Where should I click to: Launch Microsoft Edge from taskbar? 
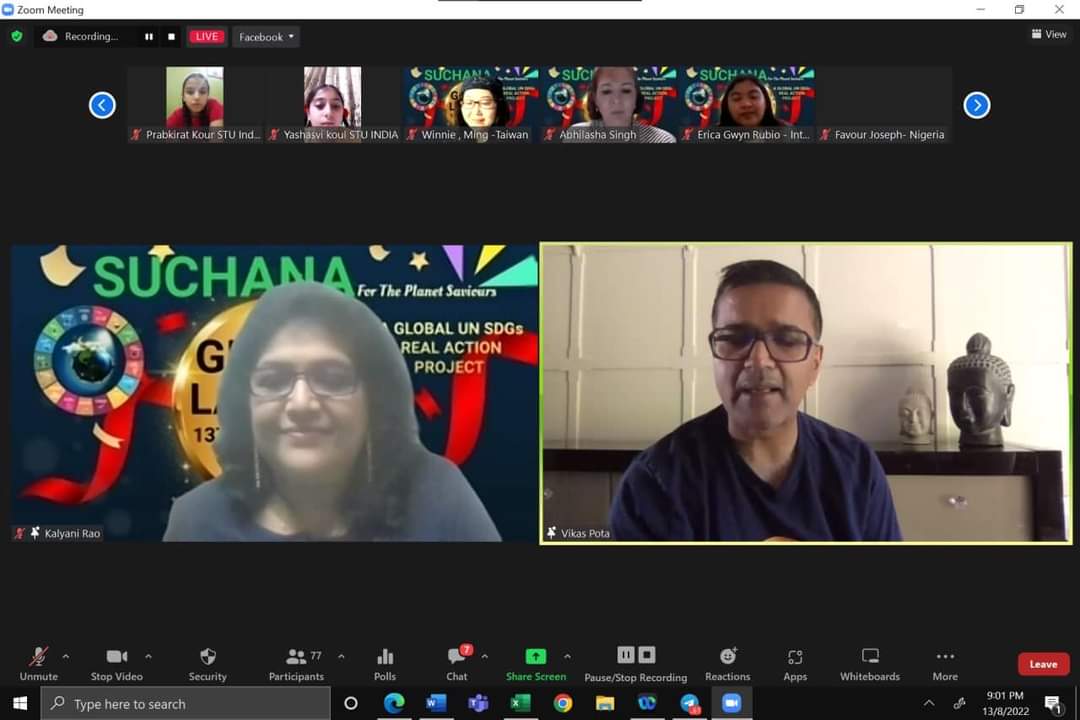coord(394,703)
